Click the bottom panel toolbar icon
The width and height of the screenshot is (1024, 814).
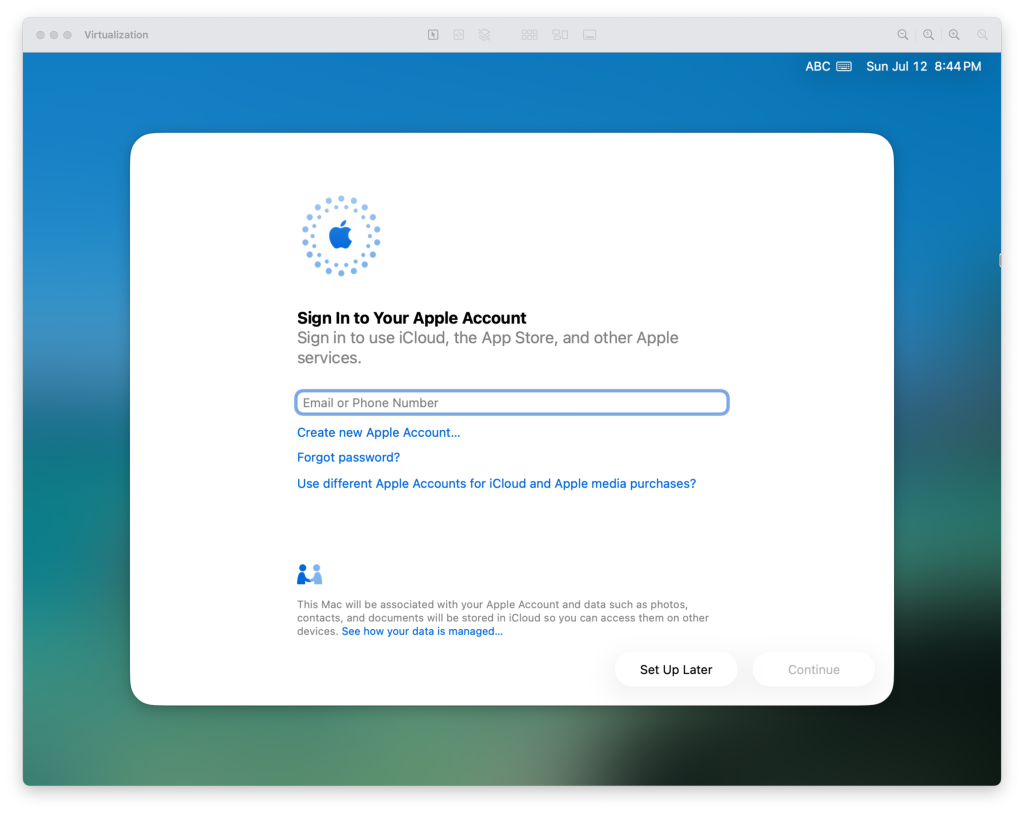(x=590, y=35)
